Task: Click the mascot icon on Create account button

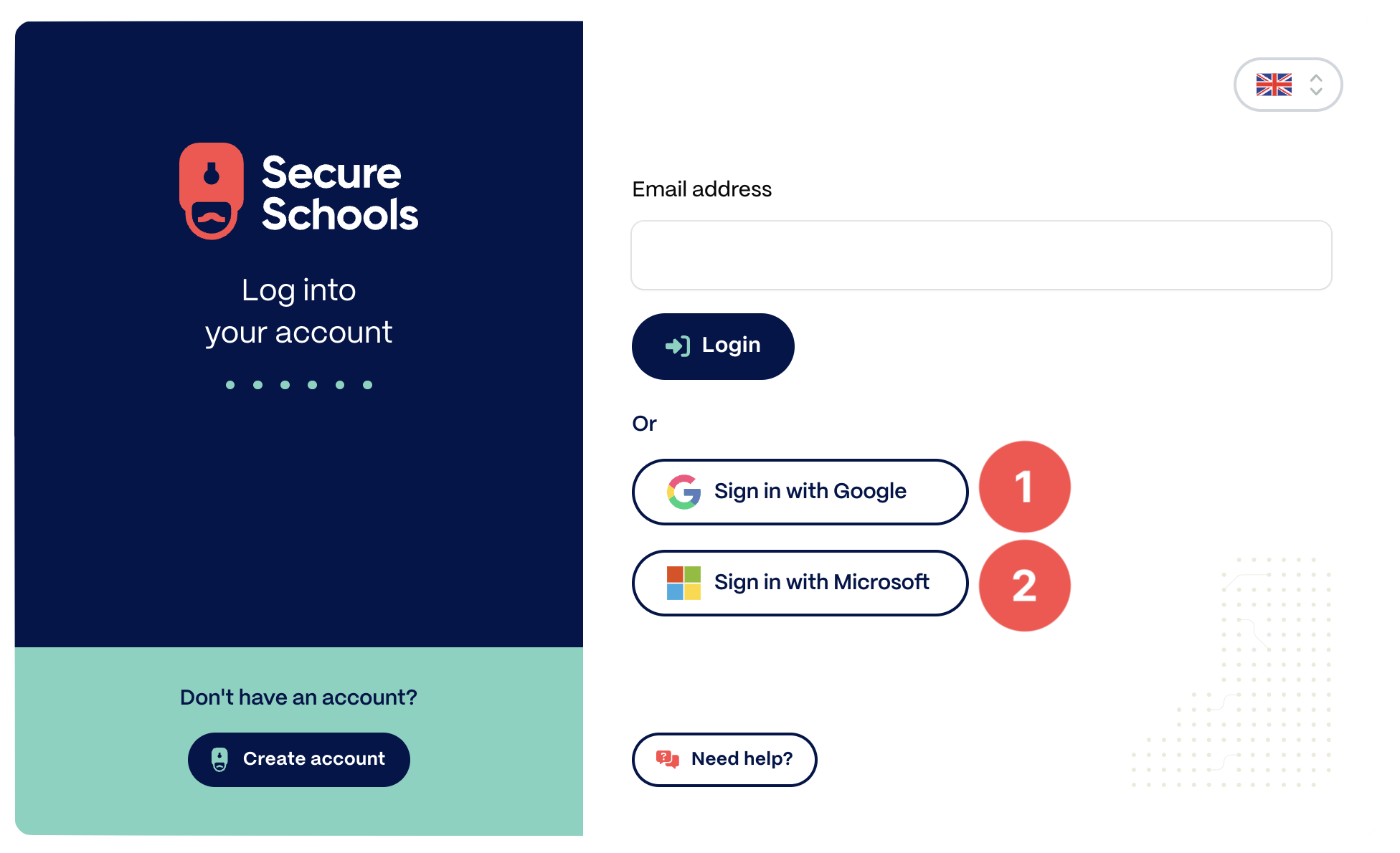Action: [219, 759]
